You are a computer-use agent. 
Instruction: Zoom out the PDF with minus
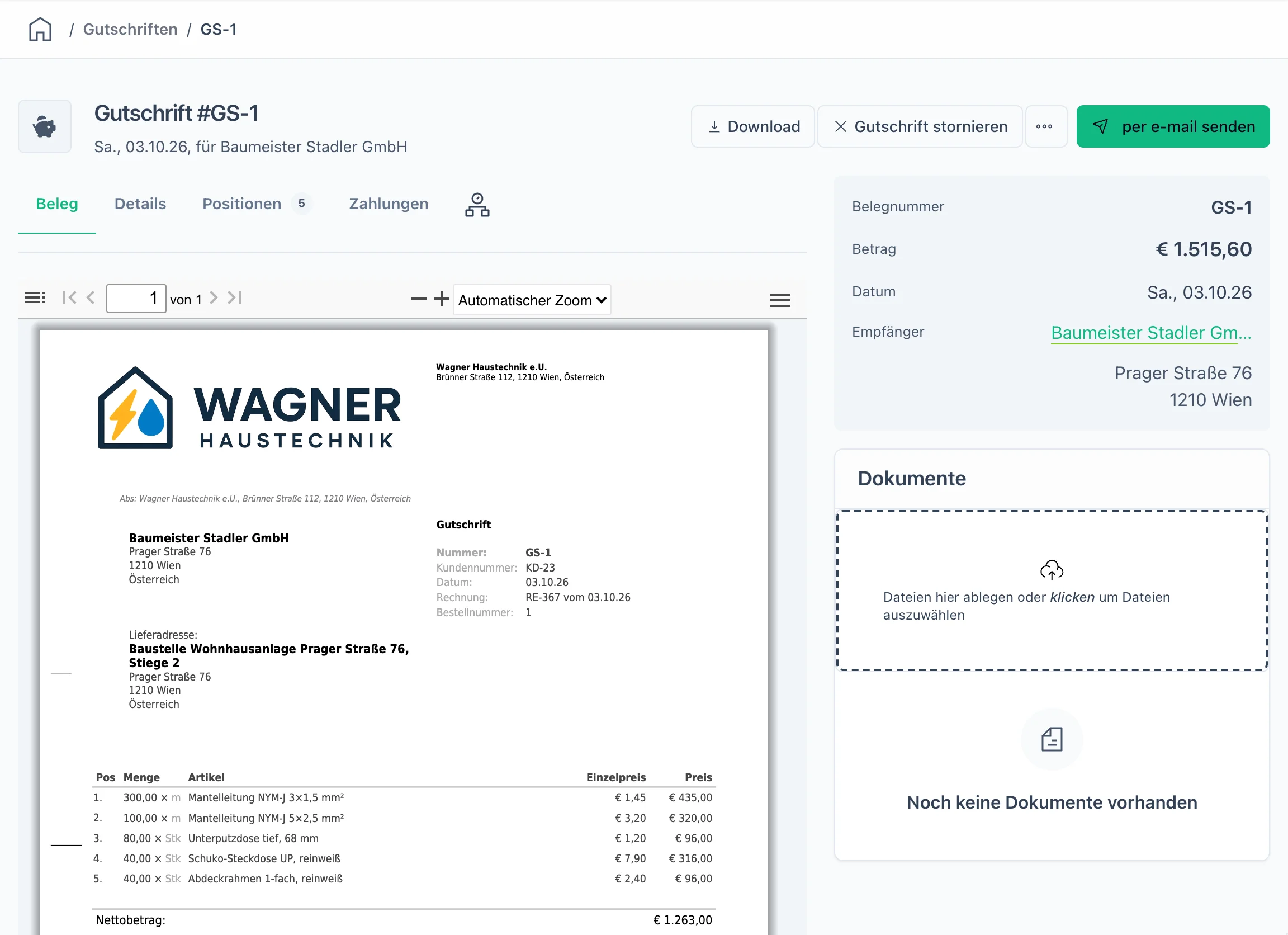[419, 299]
